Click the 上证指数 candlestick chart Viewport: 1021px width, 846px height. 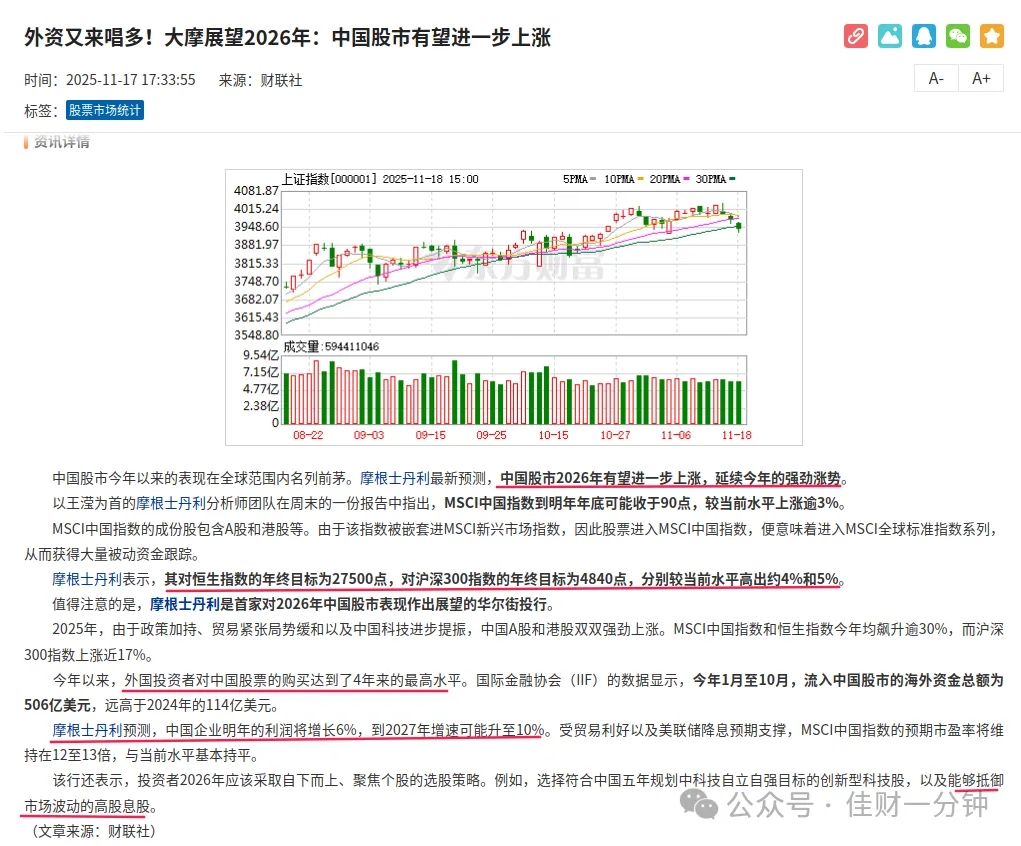(512, 260)
